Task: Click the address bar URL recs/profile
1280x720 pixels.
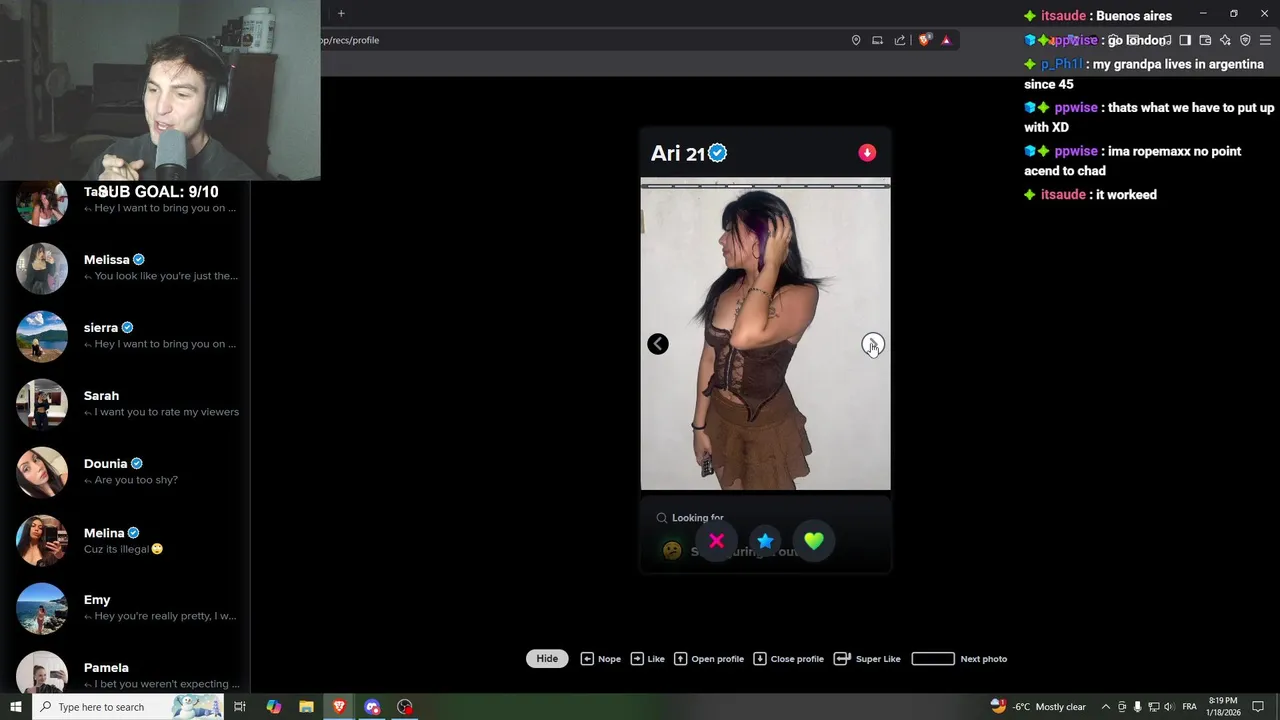Action: [349, 40]
